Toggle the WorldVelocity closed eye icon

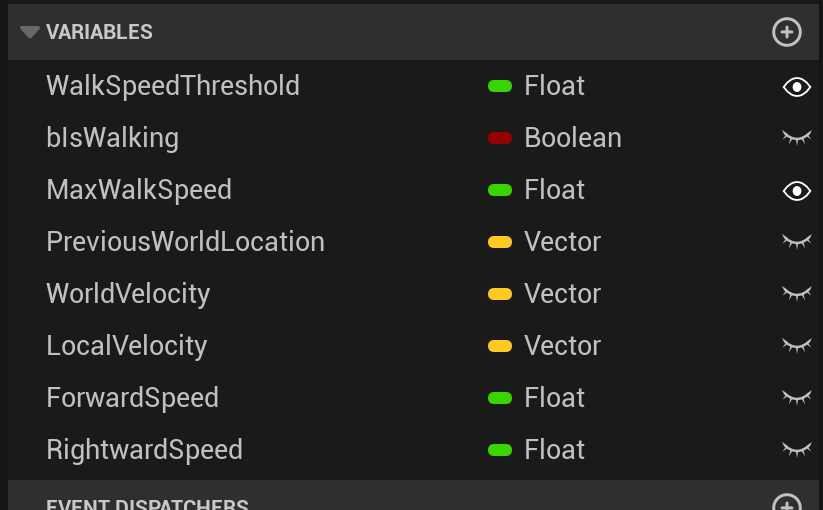pos(796,294)
